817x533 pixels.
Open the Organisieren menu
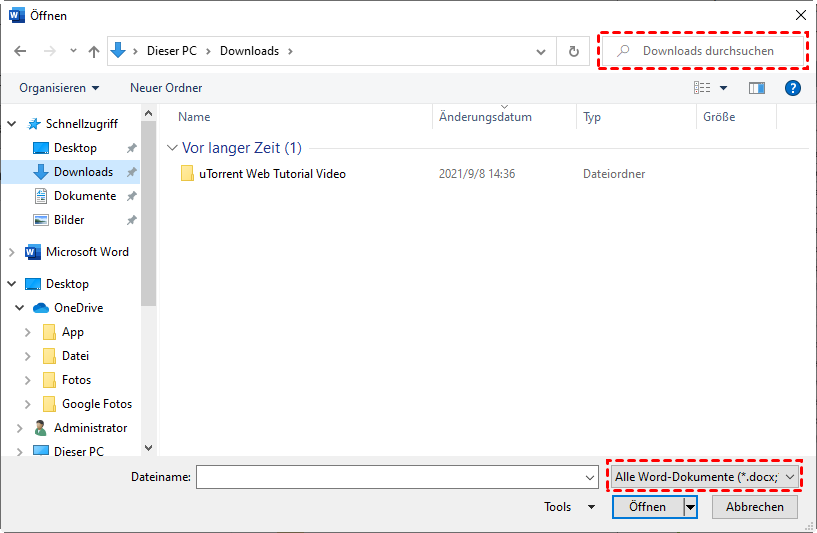click(x=59, y=88)
